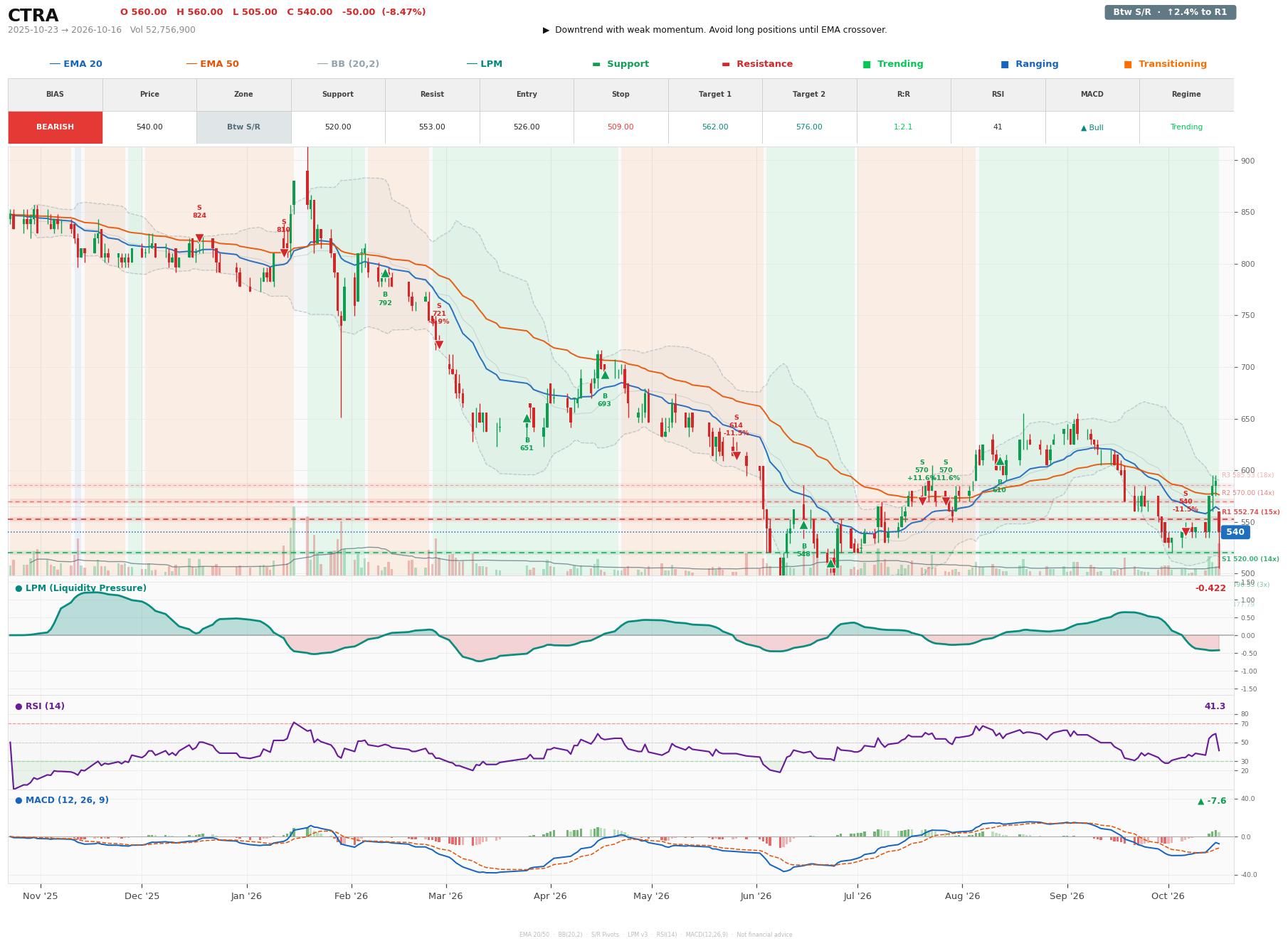Click the R:R value 1:2.1
The height and width of the screenshot is (946, 1288).
click(x=903, y=127)
